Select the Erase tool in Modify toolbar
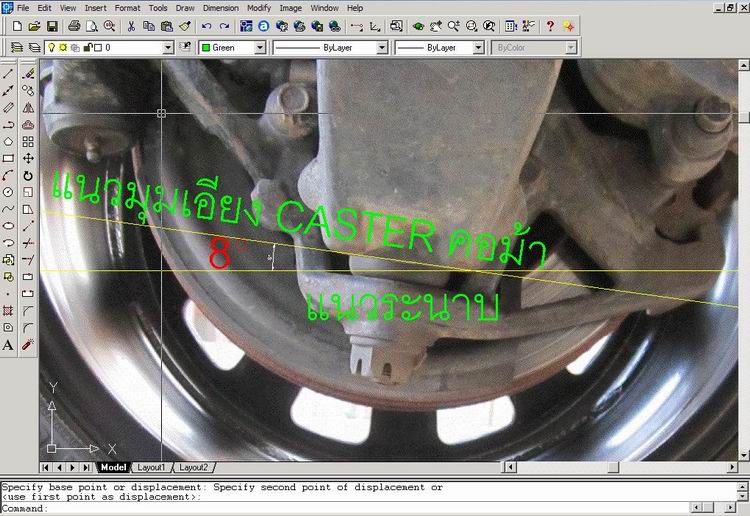 (x=28, y=73)
